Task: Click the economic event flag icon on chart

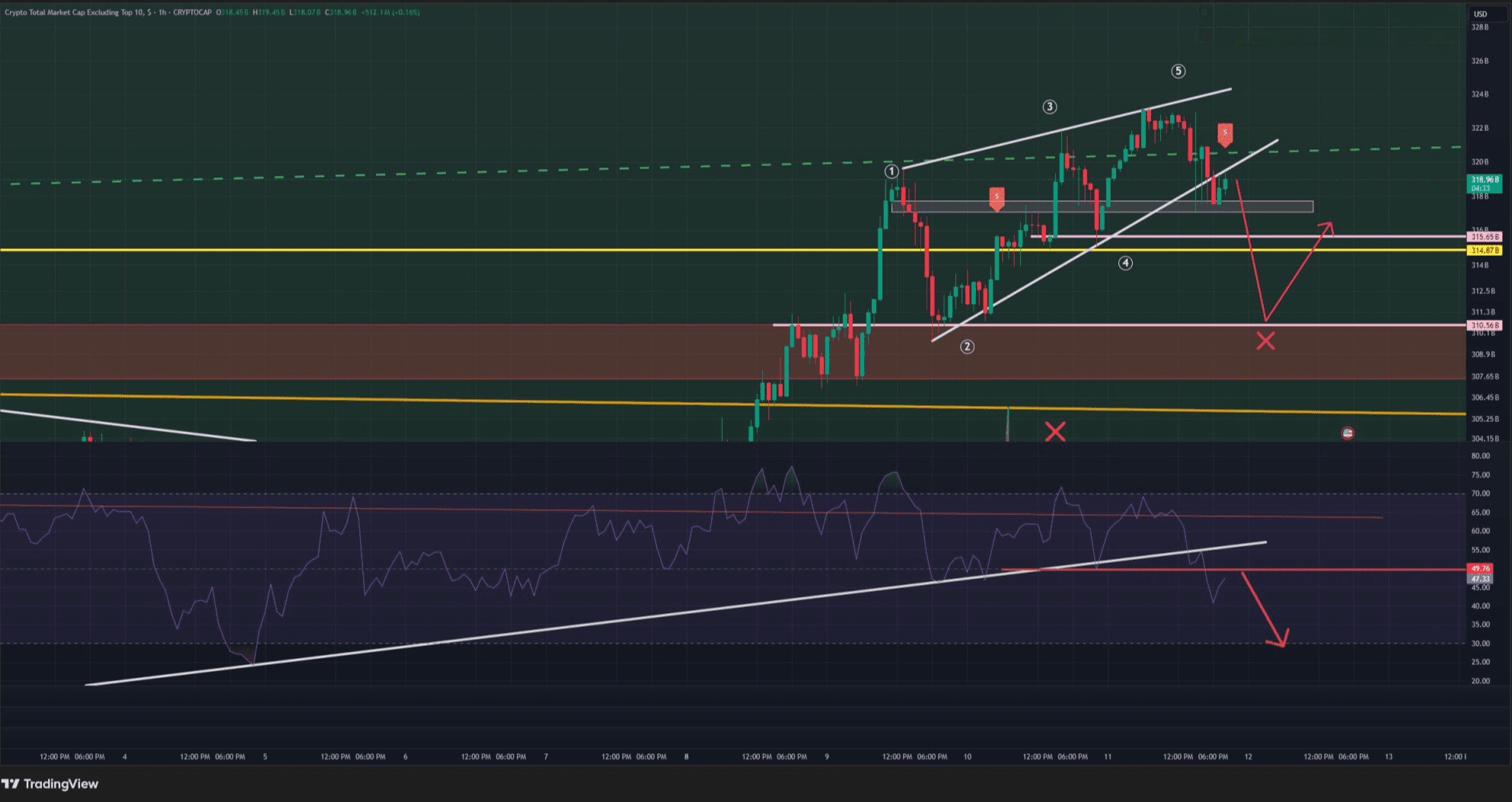Action: point(1348,433)
